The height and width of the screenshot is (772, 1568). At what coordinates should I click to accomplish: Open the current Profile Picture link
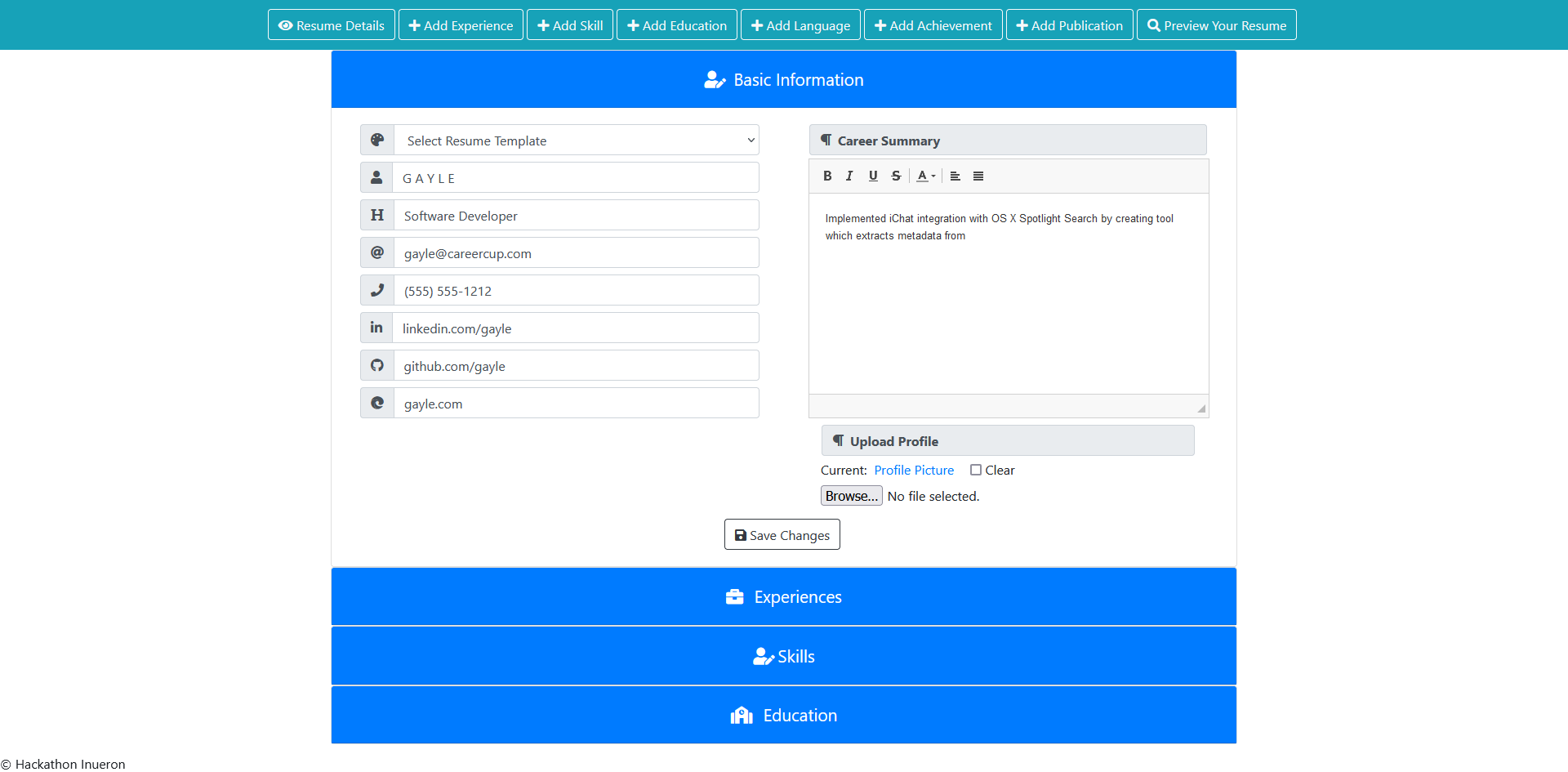(914, 470)
